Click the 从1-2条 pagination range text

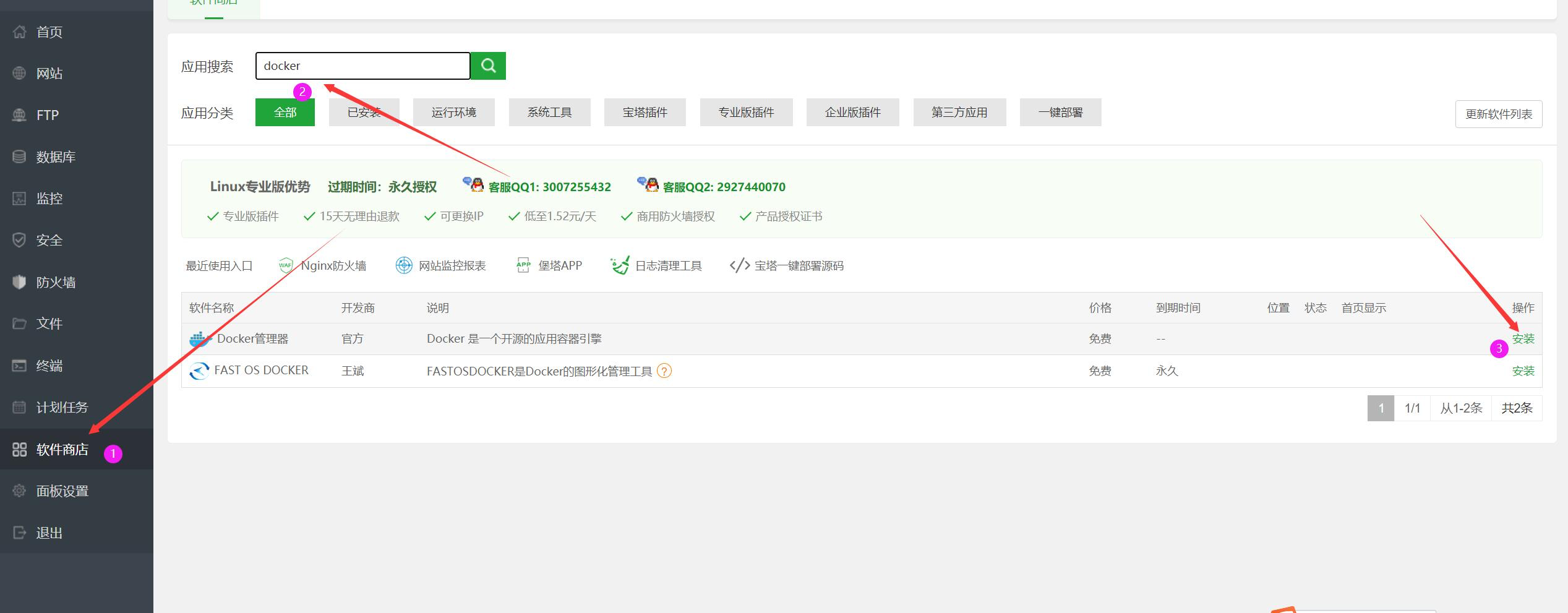point(1461,408)
